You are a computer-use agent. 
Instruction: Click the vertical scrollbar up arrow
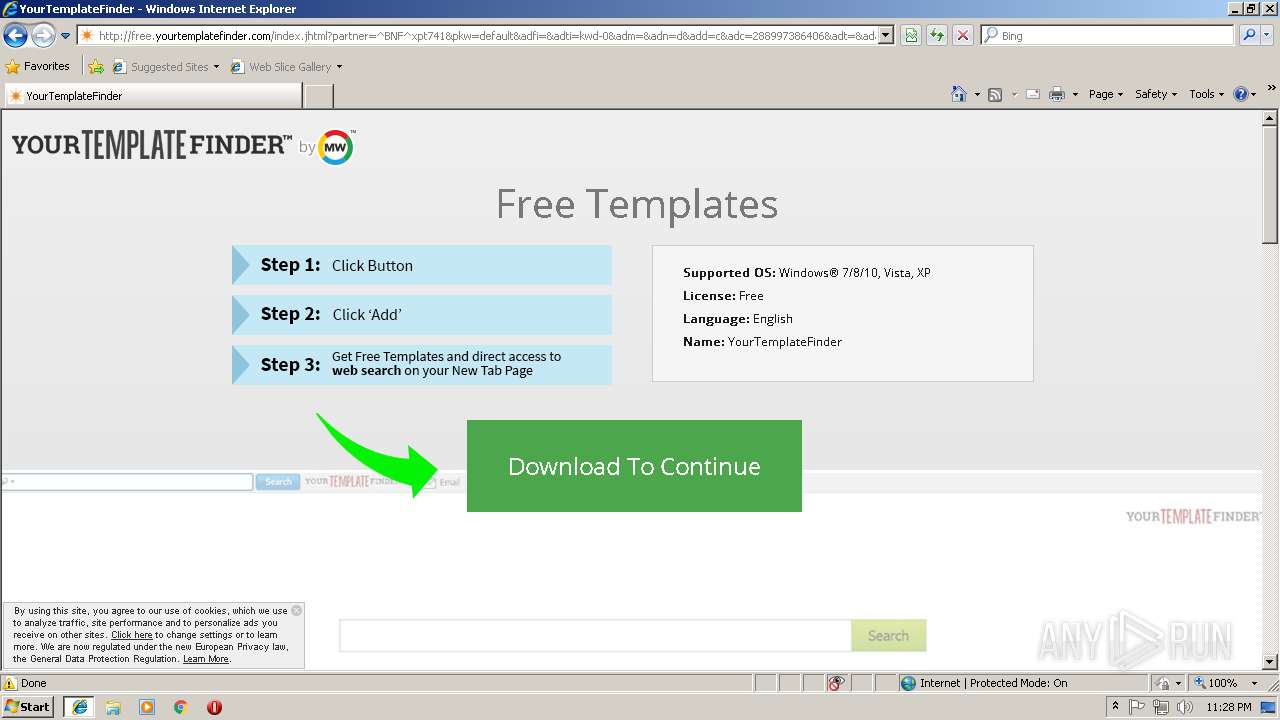[x=1270, y=117]
